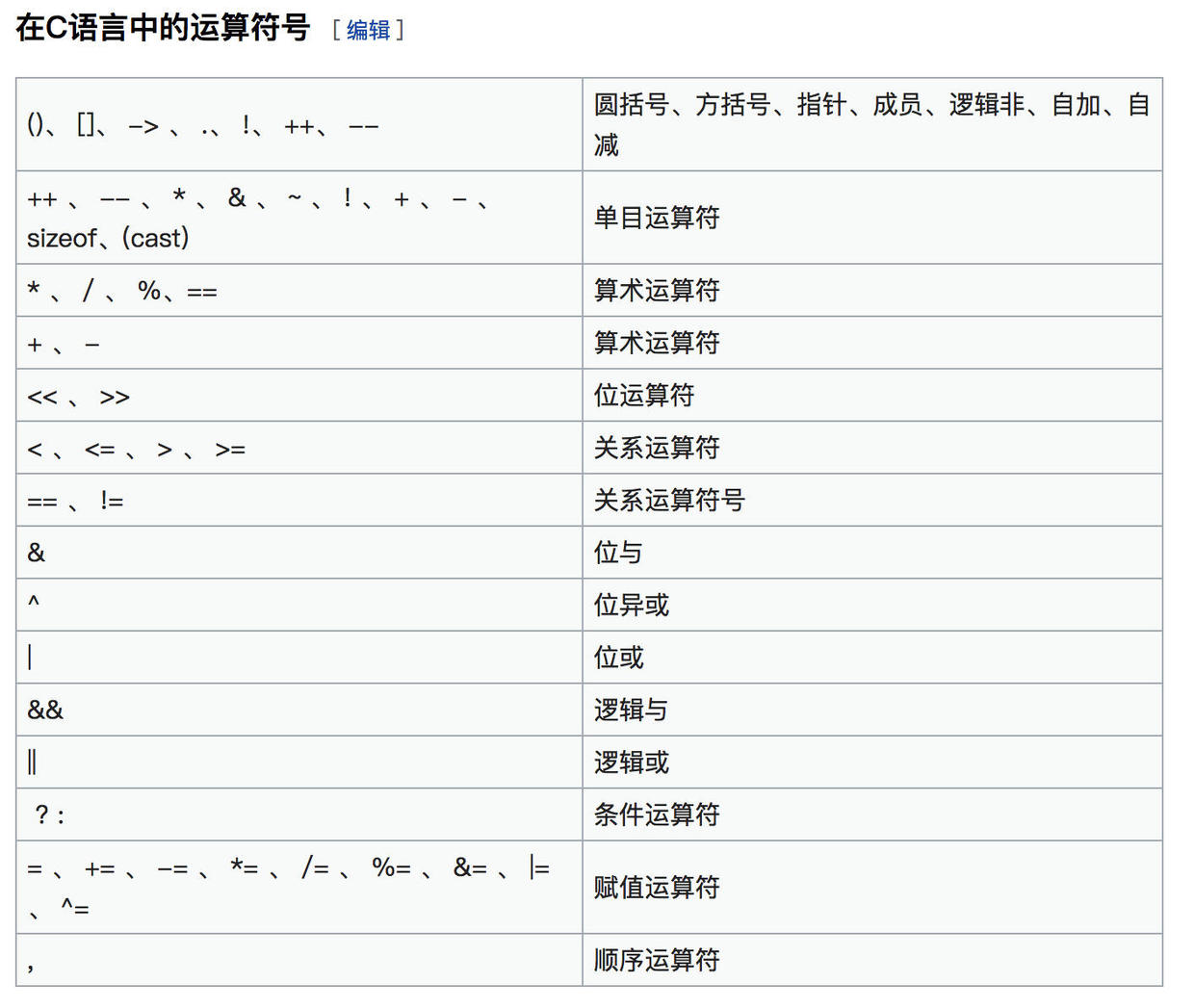Click the 编辑 link beside the heading
Screen dimensions: 1194x1008
[368, 30]
